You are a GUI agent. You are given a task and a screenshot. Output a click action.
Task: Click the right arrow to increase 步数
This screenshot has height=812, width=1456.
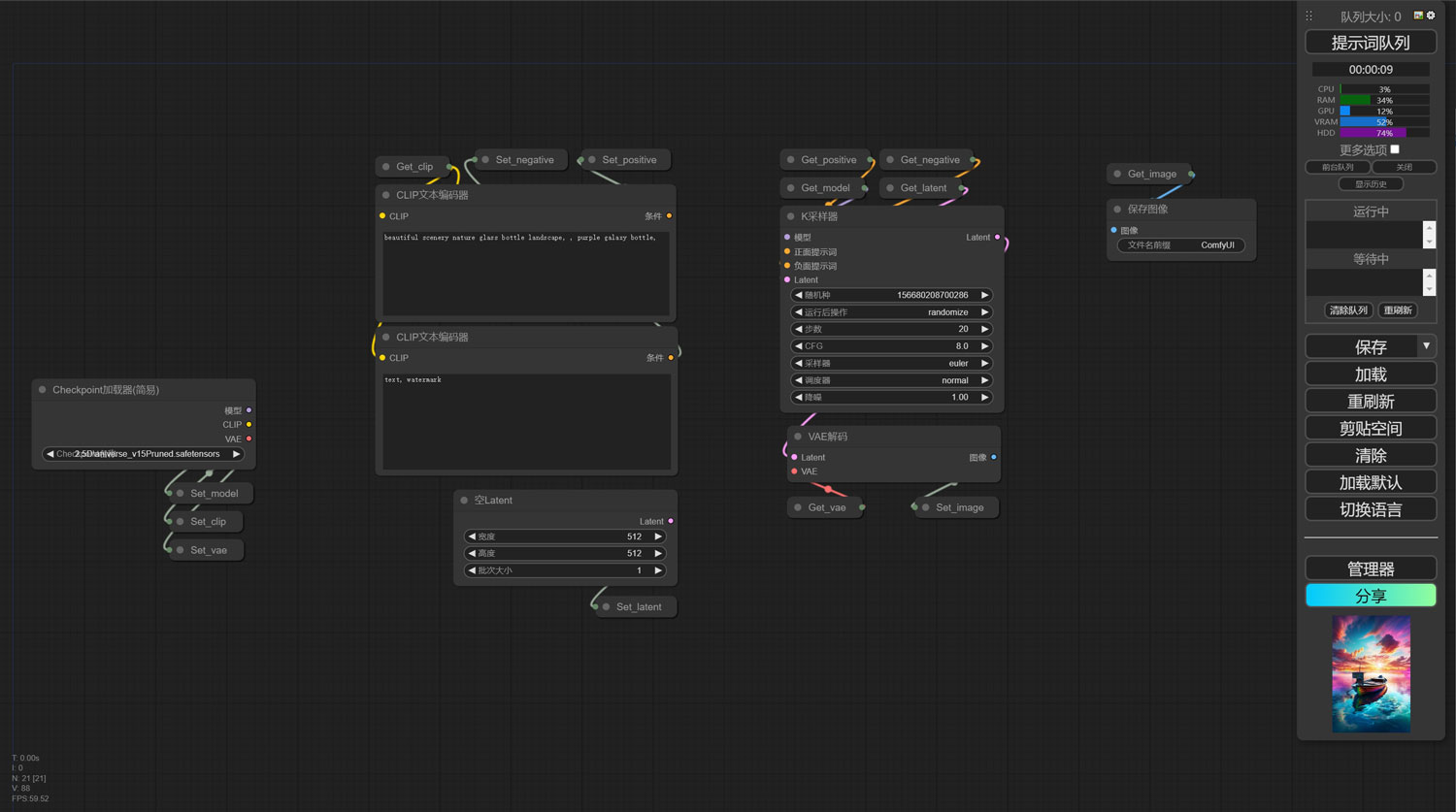(984, 329)
